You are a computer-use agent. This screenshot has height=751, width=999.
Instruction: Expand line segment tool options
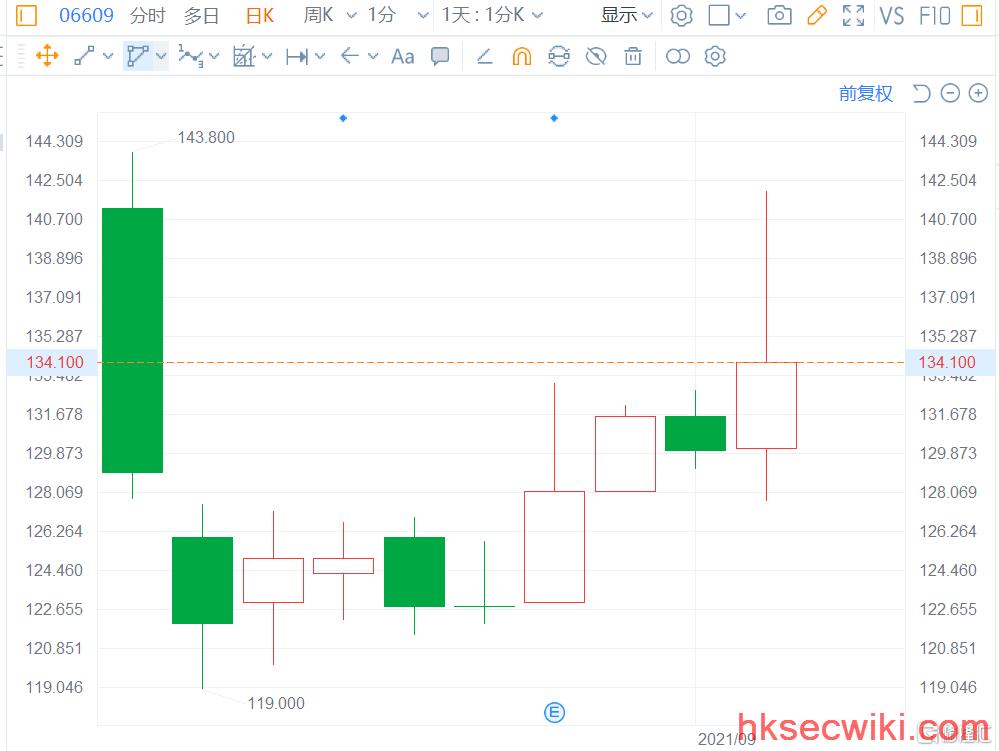108,56
